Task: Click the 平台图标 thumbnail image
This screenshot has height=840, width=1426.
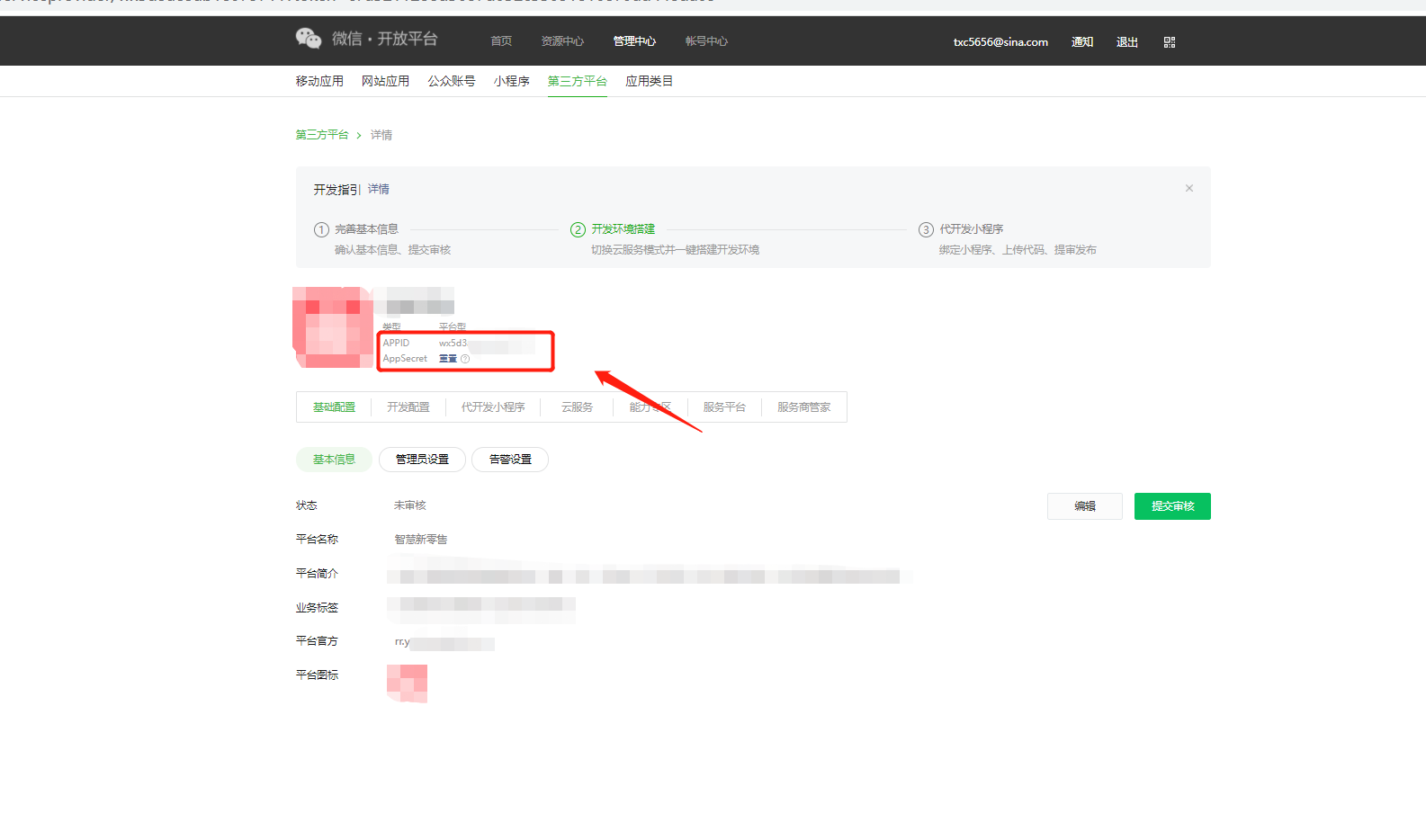Action: pyautogui.click(x=407, y=684)
